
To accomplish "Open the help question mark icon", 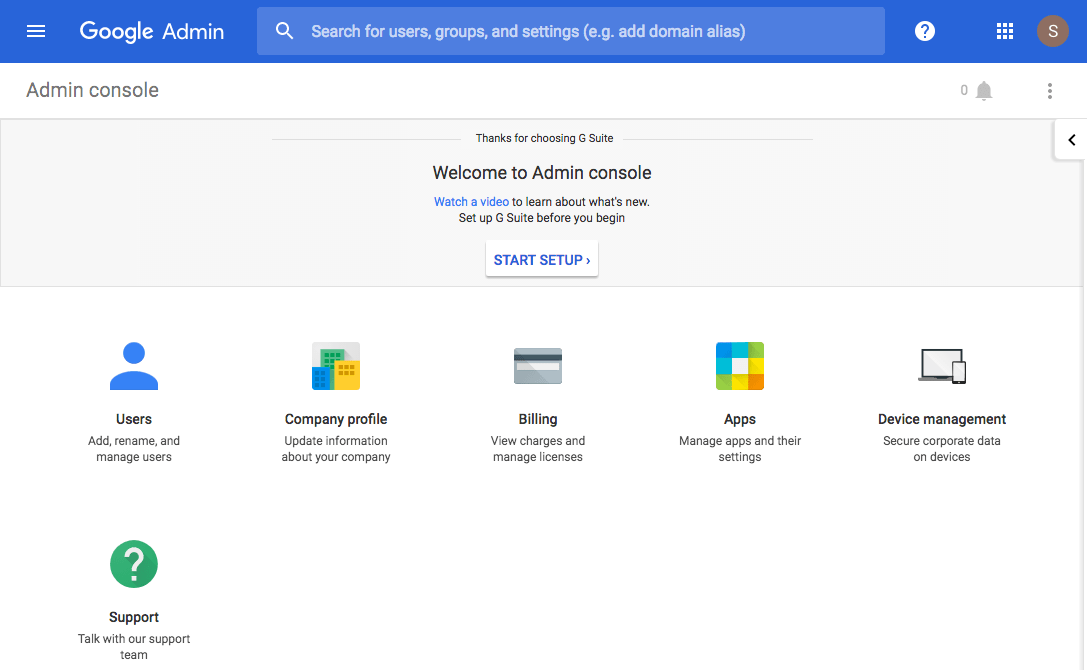I will [925, 31].
